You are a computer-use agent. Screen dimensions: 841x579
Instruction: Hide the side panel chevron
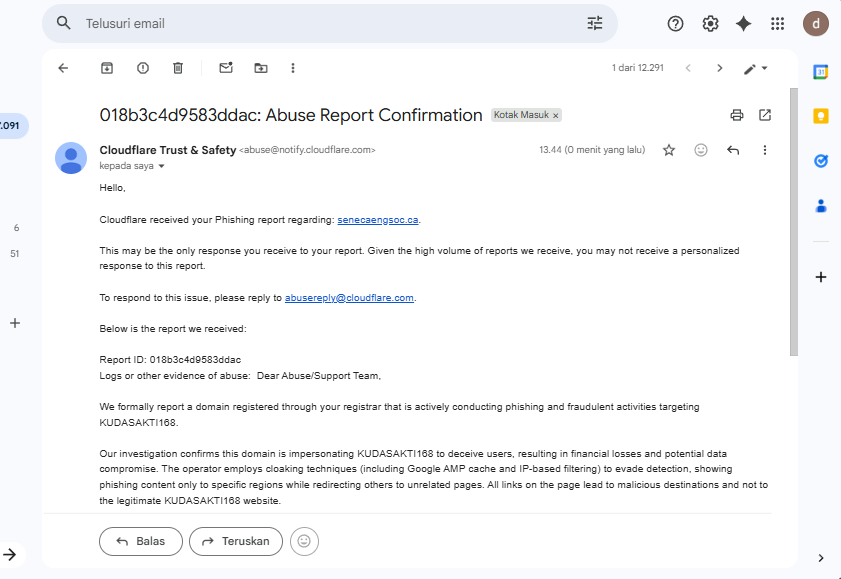[821, 558]
